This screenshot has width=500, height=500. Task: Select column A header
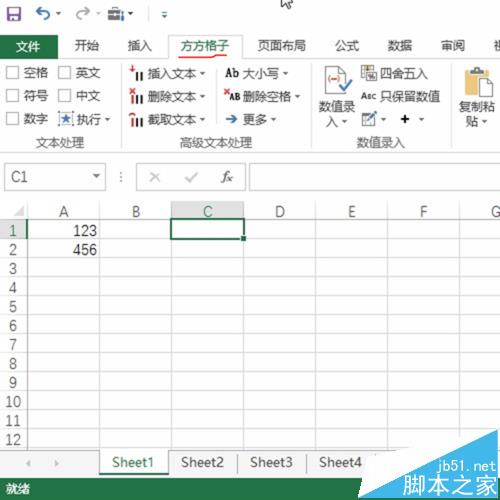(x=63, y=211)
